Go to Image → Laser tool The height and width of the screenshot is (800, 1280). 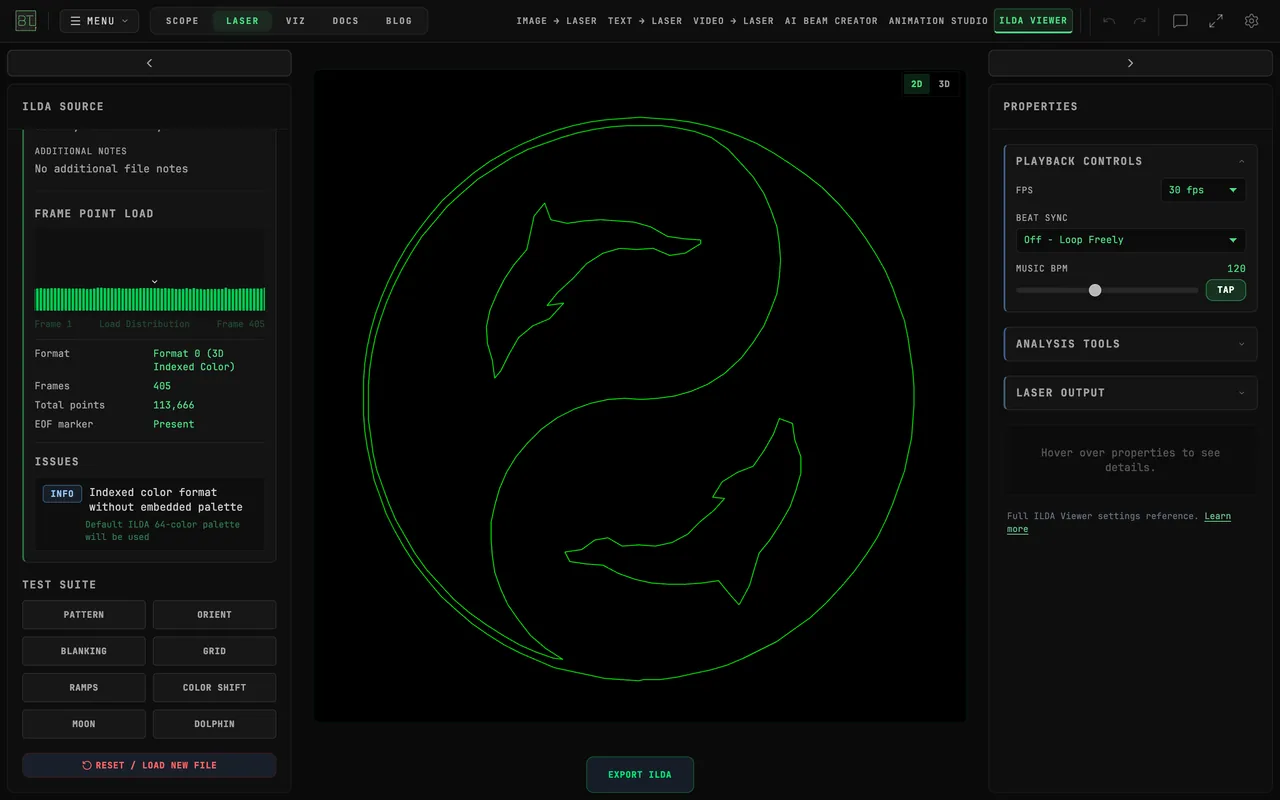[x=556, y=21]
